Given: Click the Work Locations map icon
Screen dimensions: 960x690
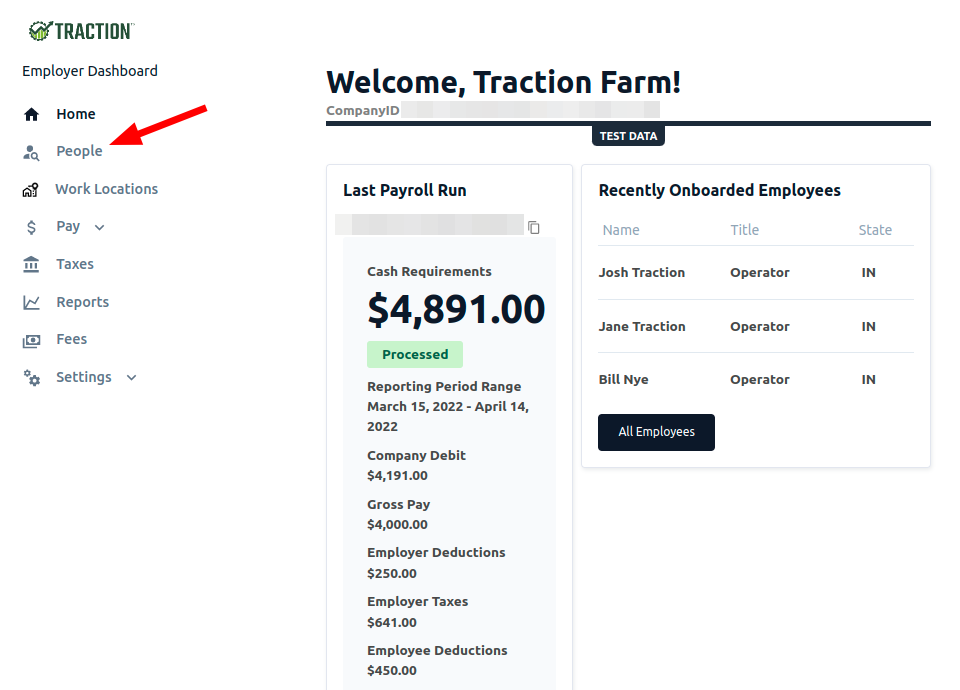Looking at the screenshot, I should click(x=31, y=190).
